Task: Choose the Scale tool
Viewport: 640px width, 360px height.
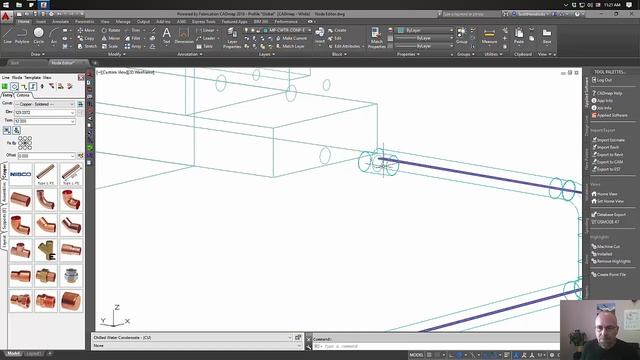Action: coord(109,46)
